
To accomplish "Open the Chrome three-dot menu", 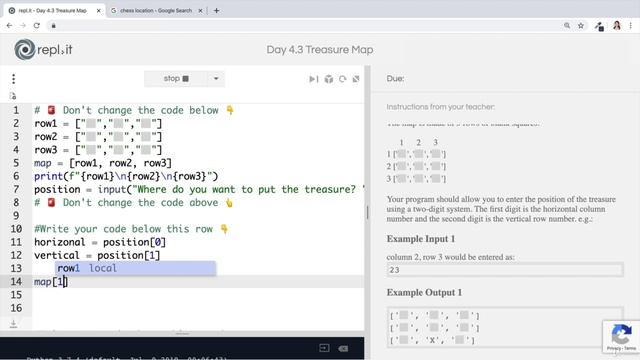I will pyautogui.click(x=631, y=26).
